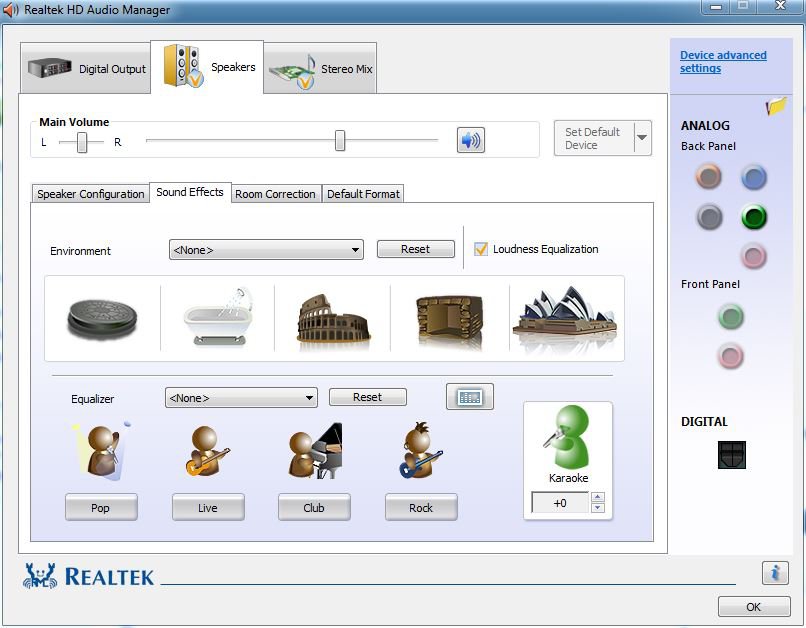The width and height of the screenshot is (806, 628).
Task: Select the active green back panel jack
Action: [754, 216]
